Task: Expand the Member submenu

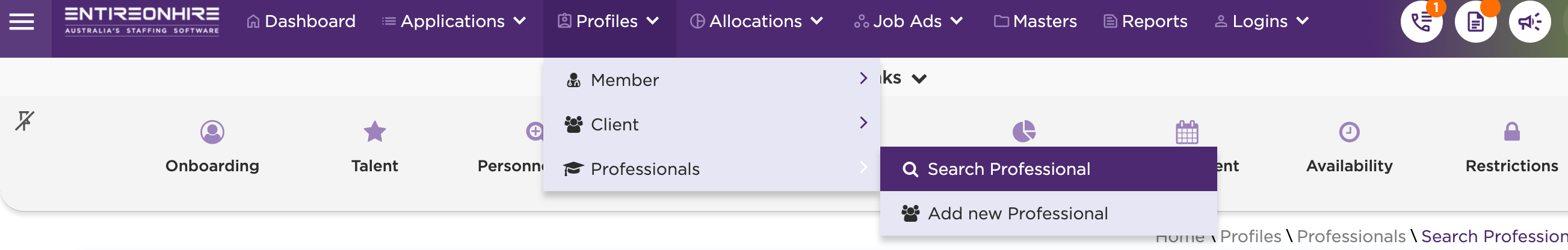Action: 712,80
